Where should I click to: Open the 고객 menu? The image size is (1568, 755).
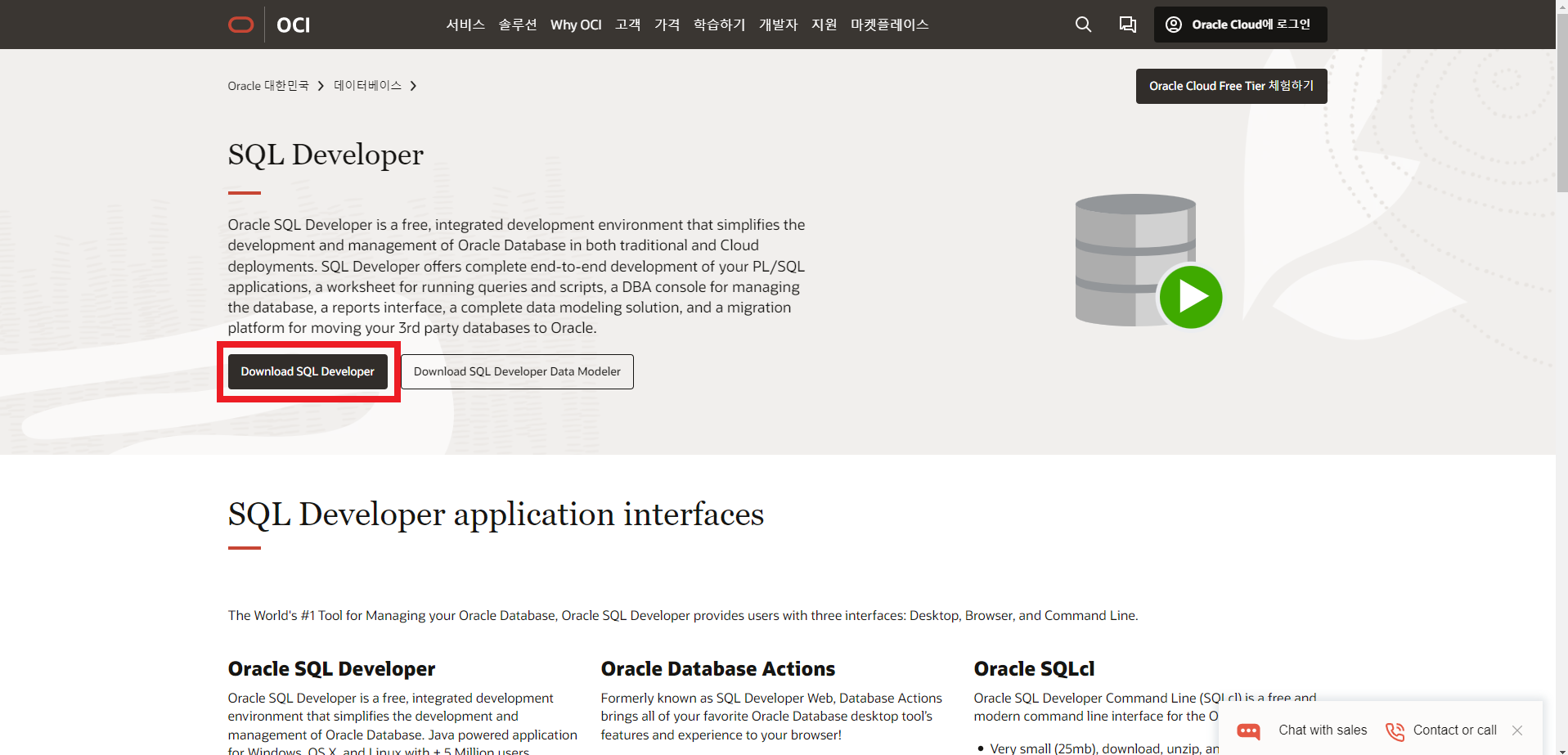(x=628, y=25)
